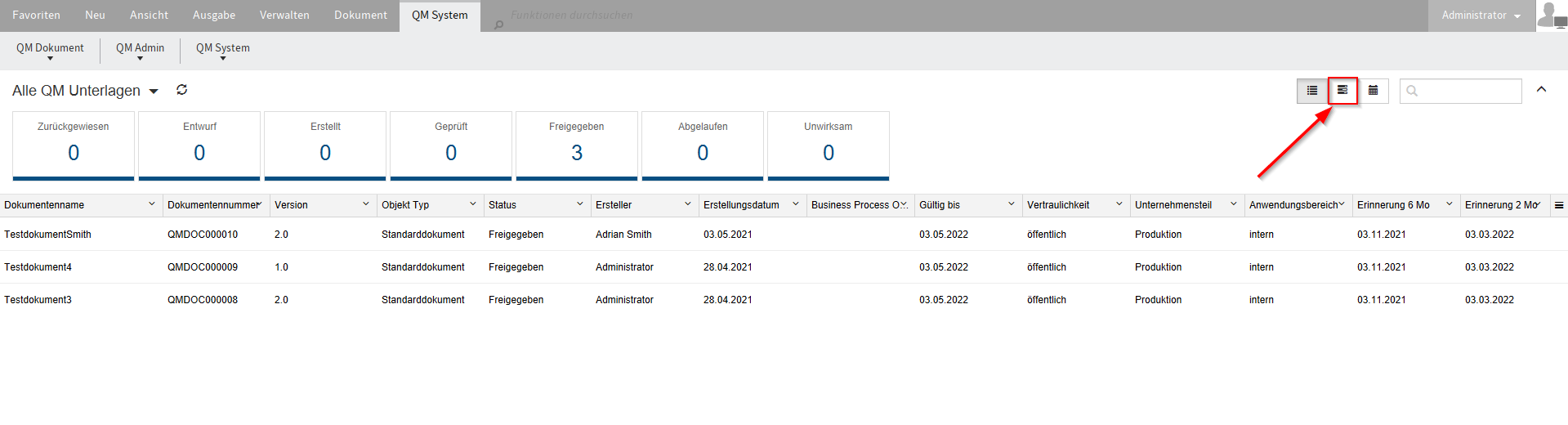
Task: Open the calendar view icon
Action: (x=1374, y=91)
